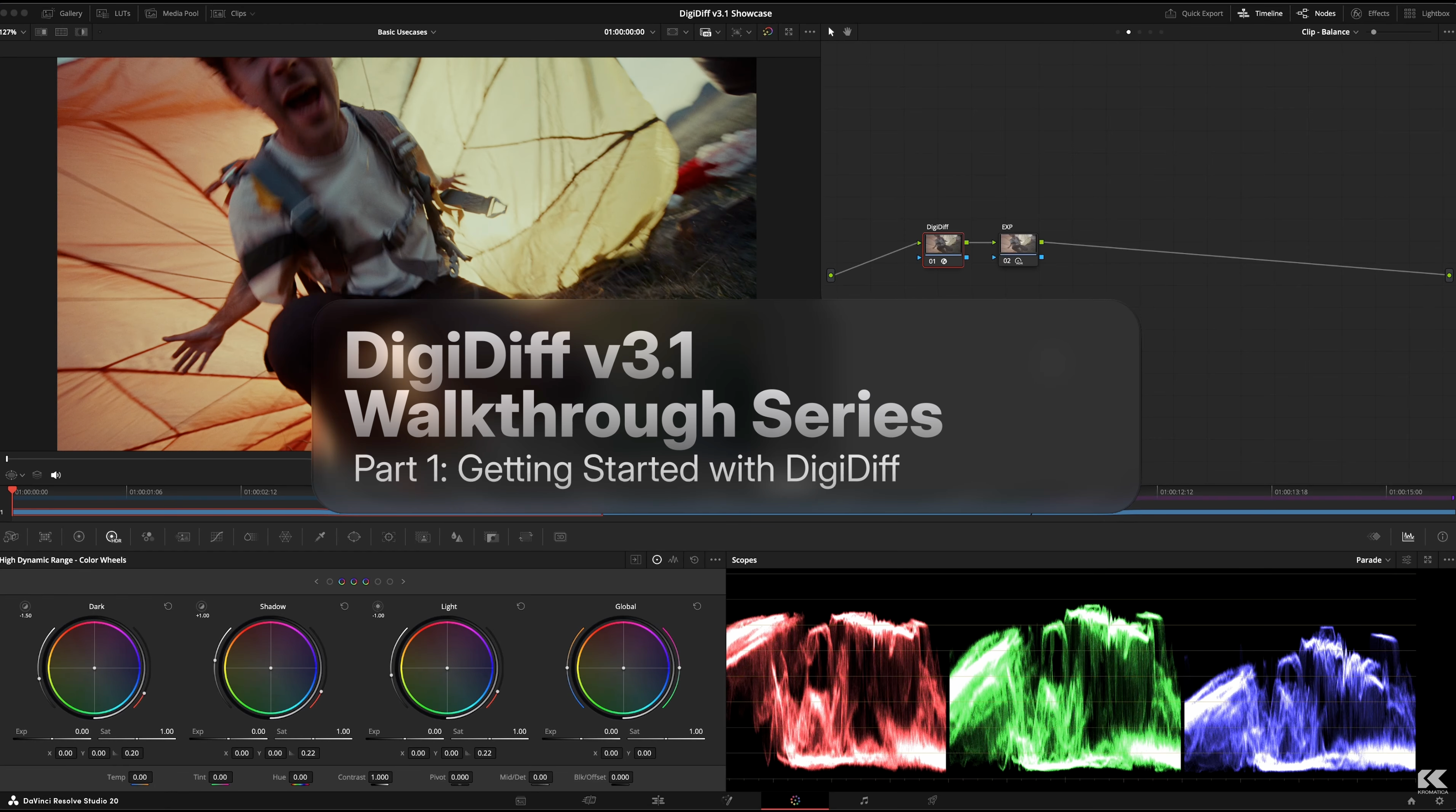Reset the Shadow wheel
The image size is (1456, 812).
[344, 606]
